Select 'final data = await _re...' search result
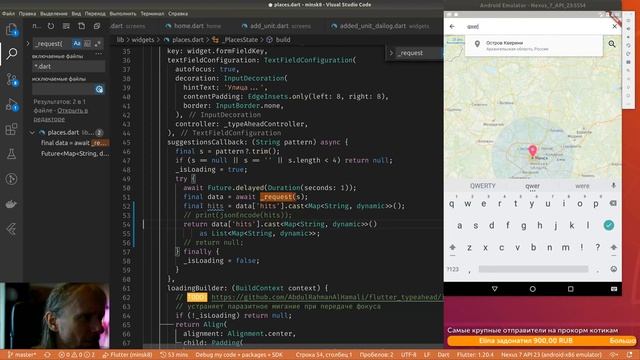This screenshot has height=360, width=640. [x=74, y=143]
